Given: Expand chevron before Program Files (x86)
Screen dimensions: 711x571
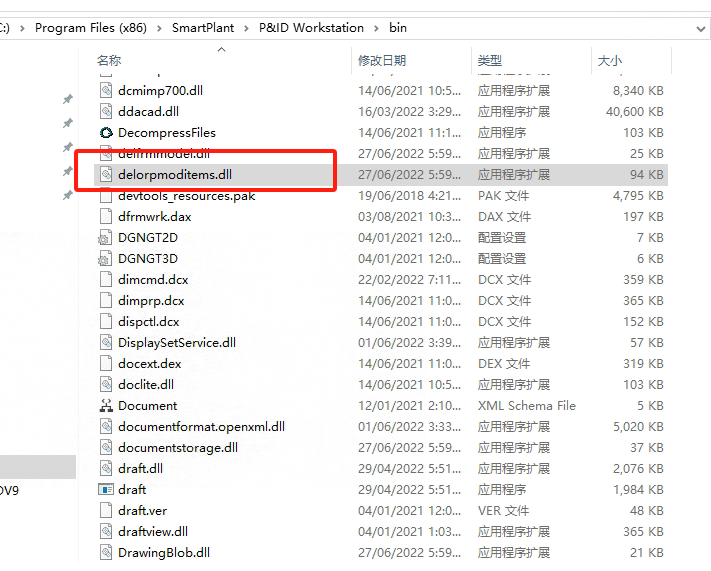Looking at the screenshot, I should tap(22, 29).
